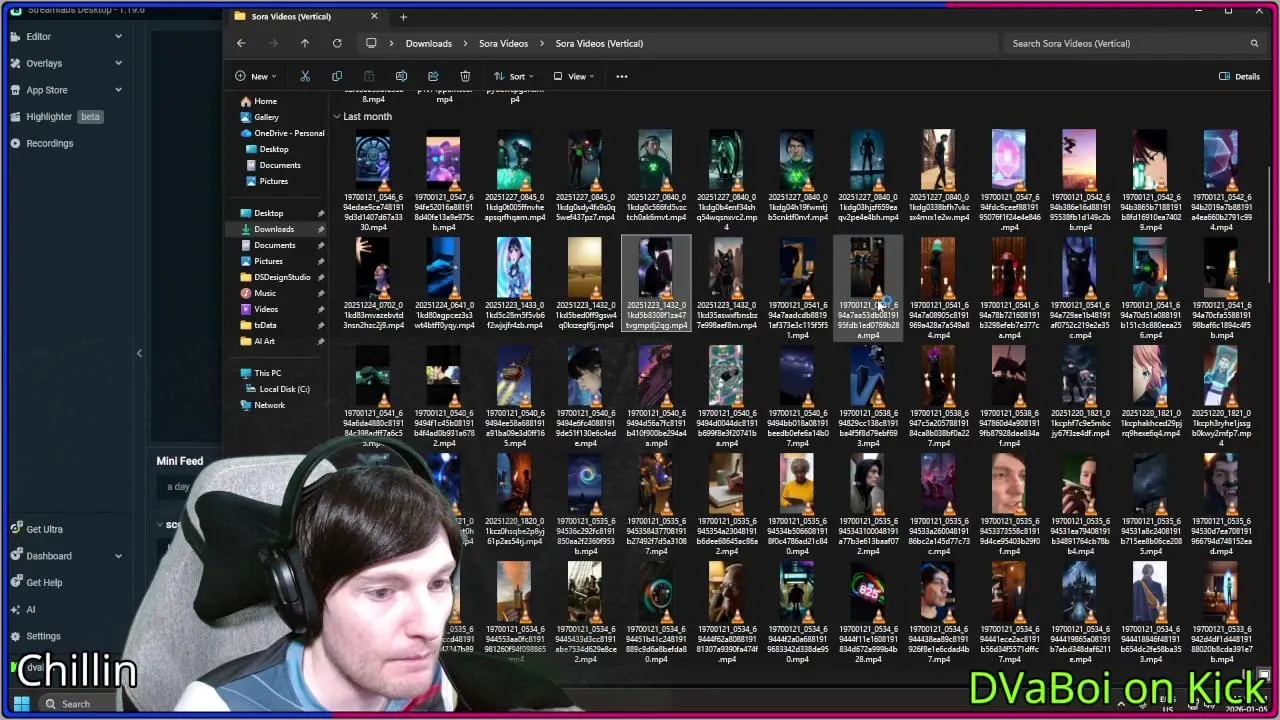Click the Mini Feed heading in Streamlabs
The height and width of the screenshot is (720, 1280).
point(179,461)
